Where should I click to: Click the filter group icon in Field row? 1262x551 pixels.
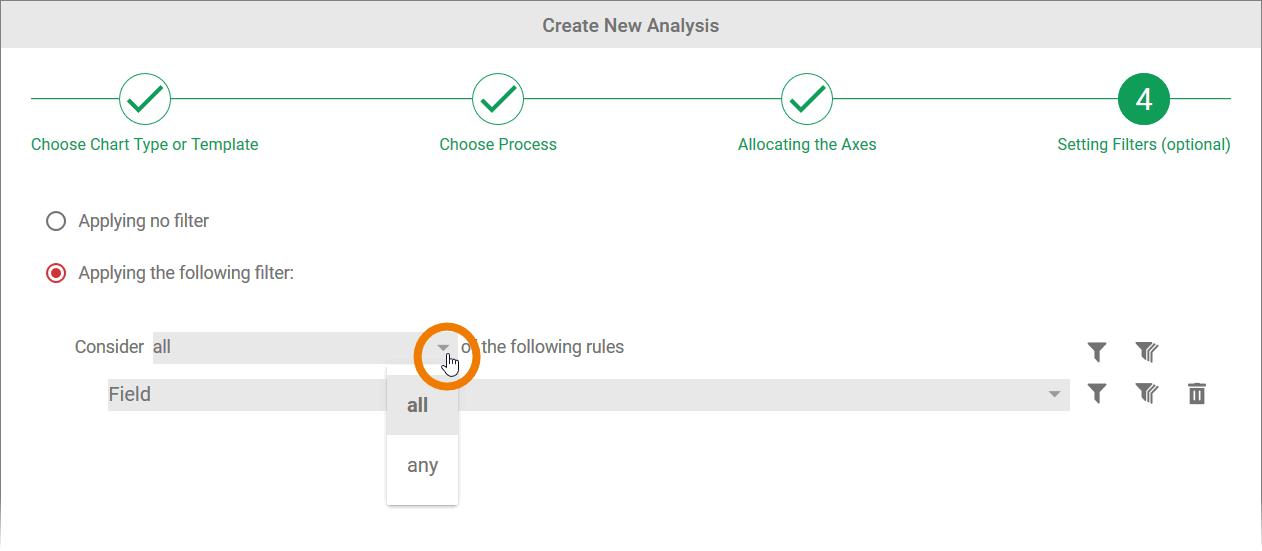[x=1146, y=394]
